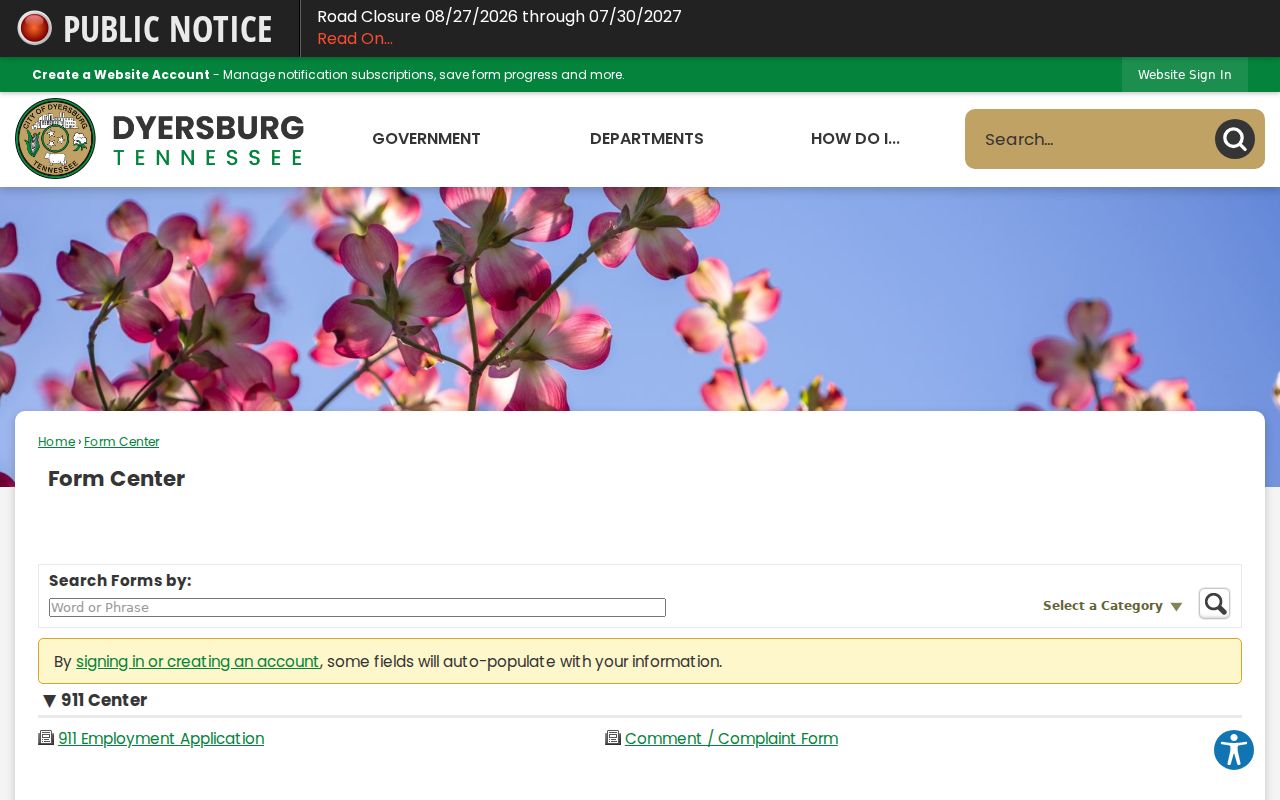This screenshot has height=800, width=1280.
Task: Open the Comment / Complaint Form link
Action: pyautogui.click(x=731, y=739)
